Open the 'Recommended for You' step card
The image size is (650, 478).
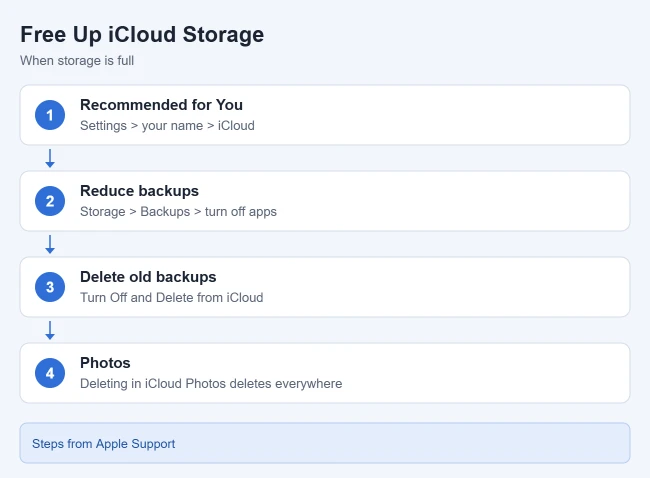(x=325, y=115)
